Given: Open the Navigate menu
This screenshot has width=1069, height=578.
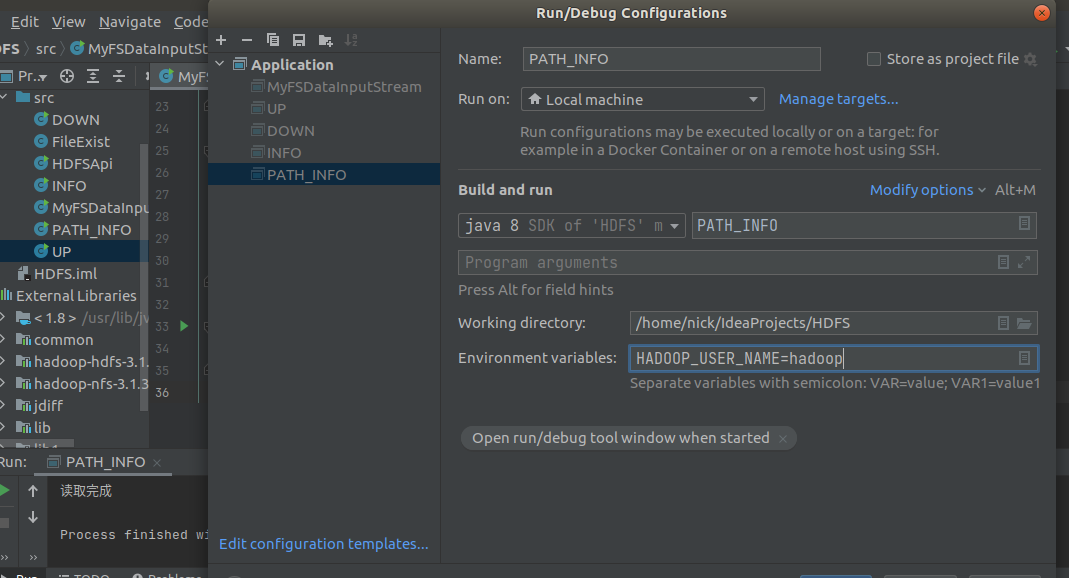Looking at the screenshot, I should coord(129,21).
